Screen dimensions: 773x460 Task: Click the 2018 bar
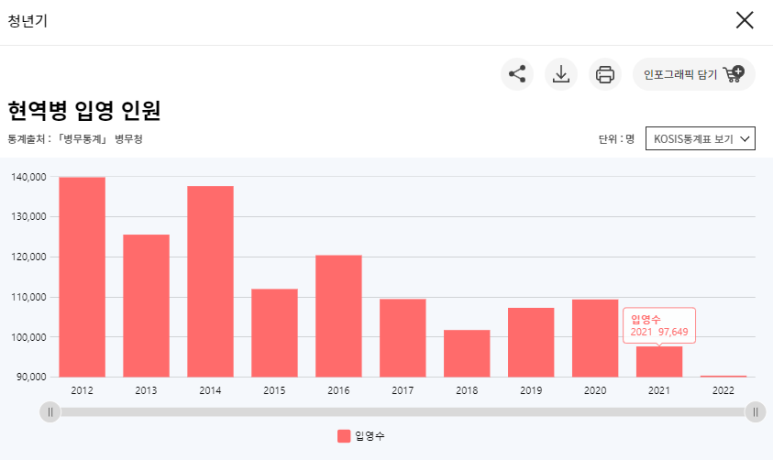coord(466,354)
